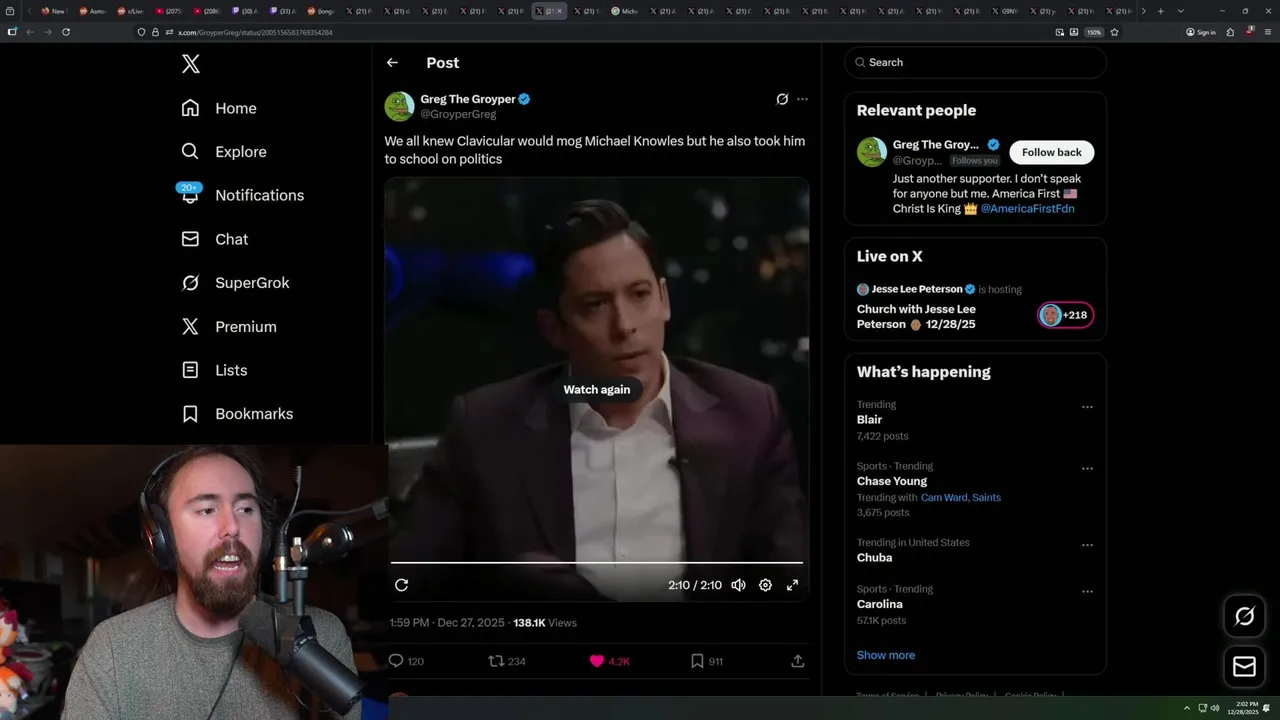
Task: Open Premium in the sidebar
Action: [x=229, y=326]
